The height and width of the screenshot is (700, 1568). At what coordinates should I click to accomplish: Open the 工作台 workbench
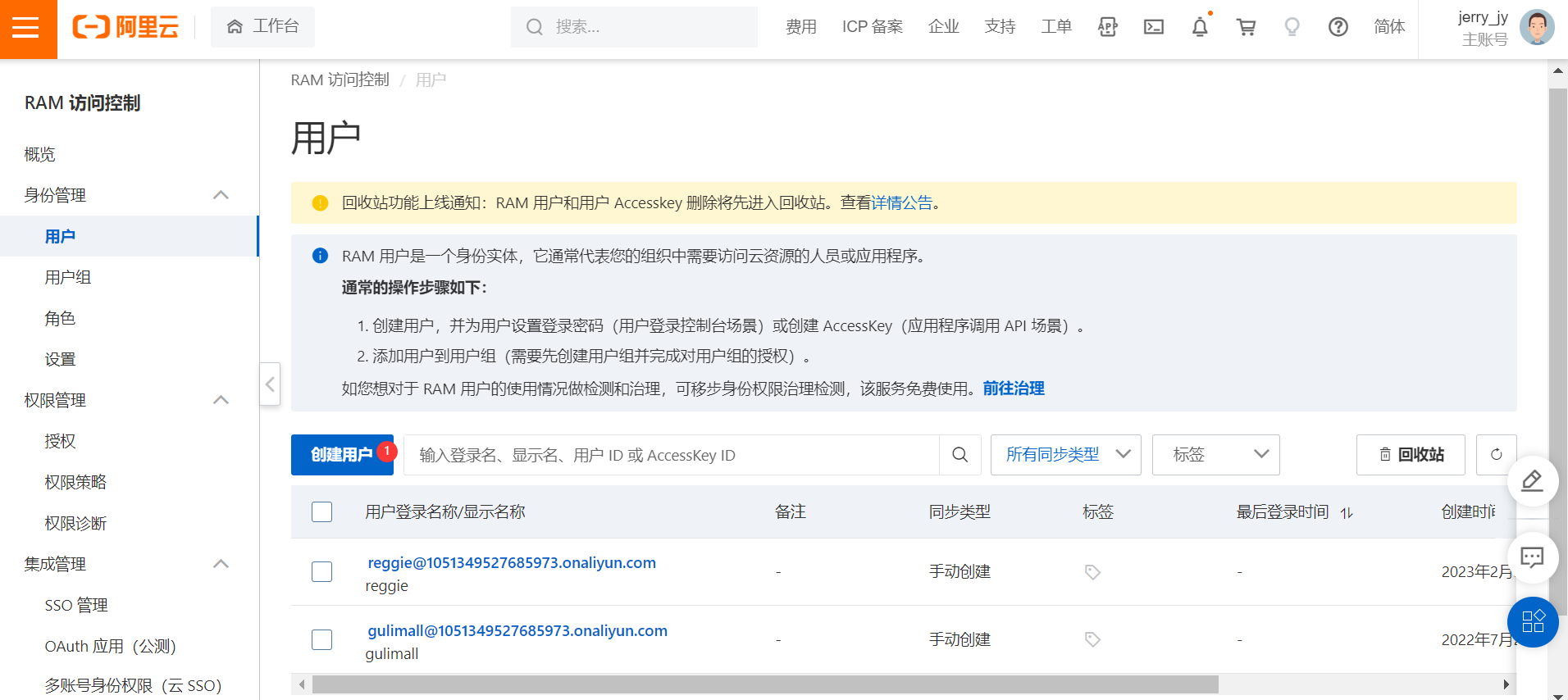click(x=262, y=27)
